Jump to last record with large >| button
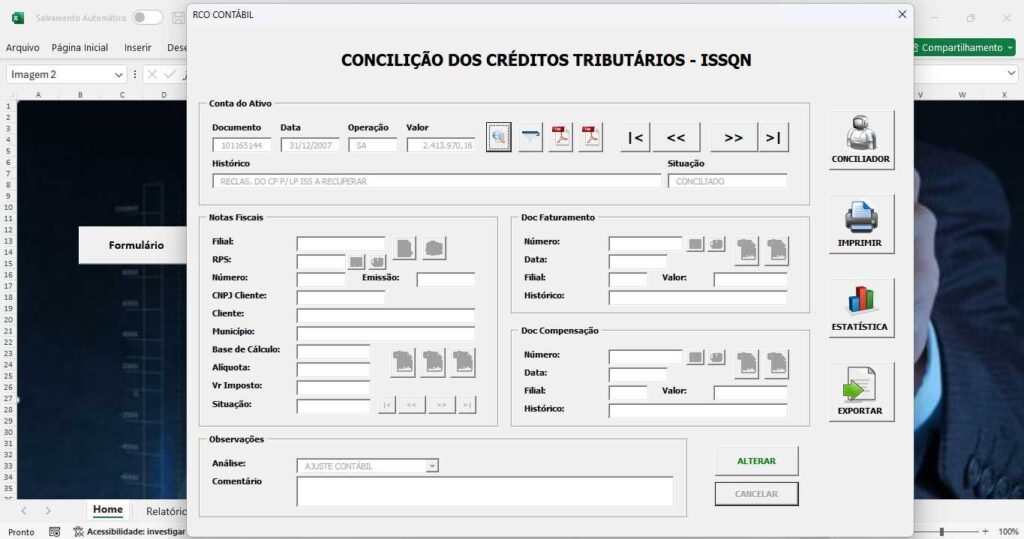 coord(773,137)
